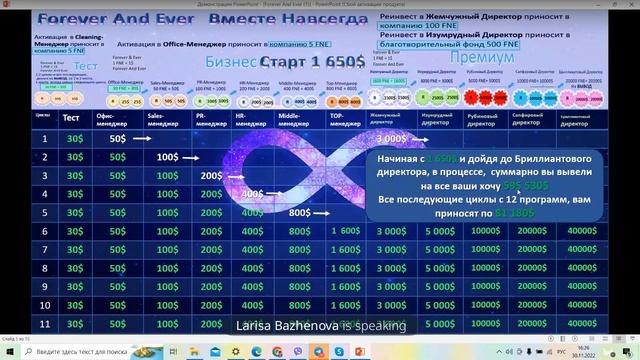The width and height of the screenshot is (640, 360).
Task: Start Slide Show from status bar icon
Action: point(632,339)
